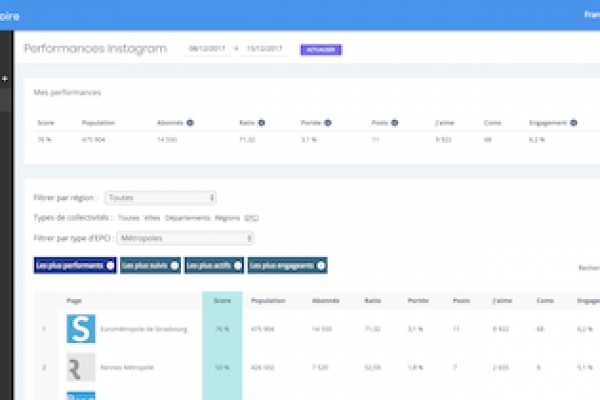
Task: Click the info icon next to Abonnés
Action: click(190, 123)
